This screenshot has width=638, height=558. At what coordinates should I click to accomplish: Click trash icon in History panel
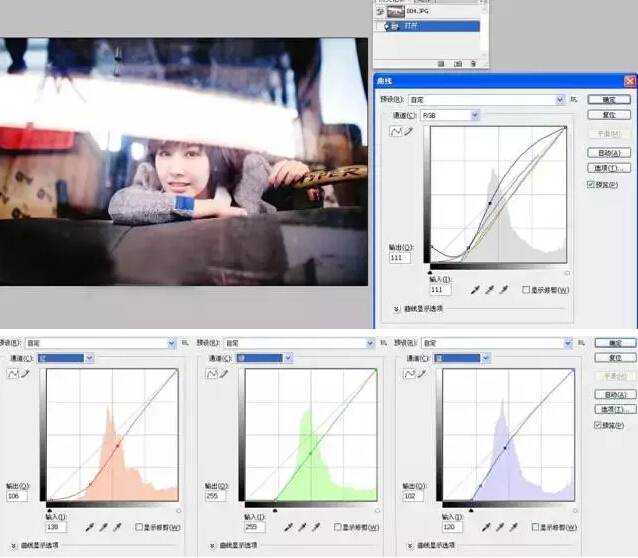point(473,64)
